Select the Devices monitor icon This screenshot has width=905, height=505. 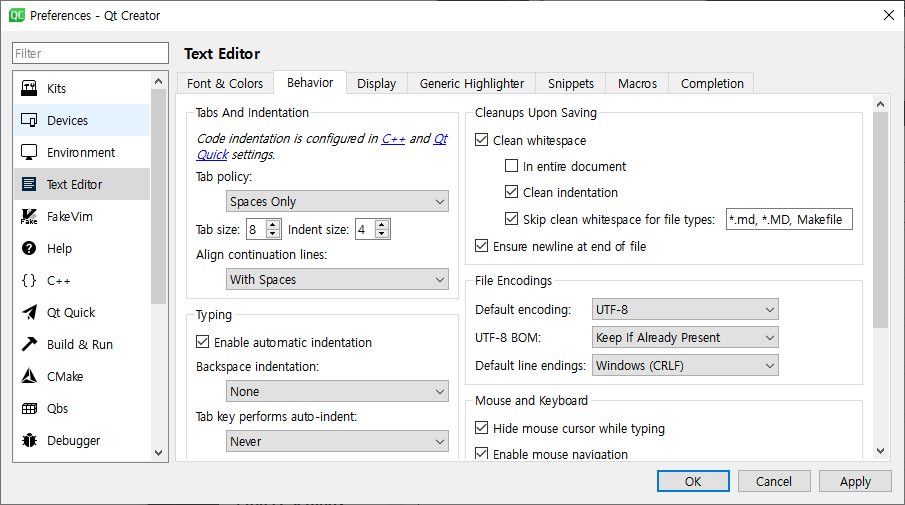tap(29, 120)
